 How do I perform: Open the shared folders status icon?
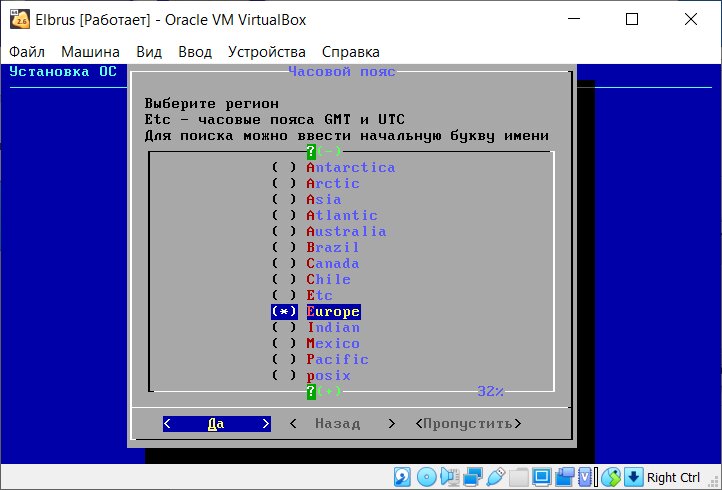pyautogui.click(x=519, y=477)
